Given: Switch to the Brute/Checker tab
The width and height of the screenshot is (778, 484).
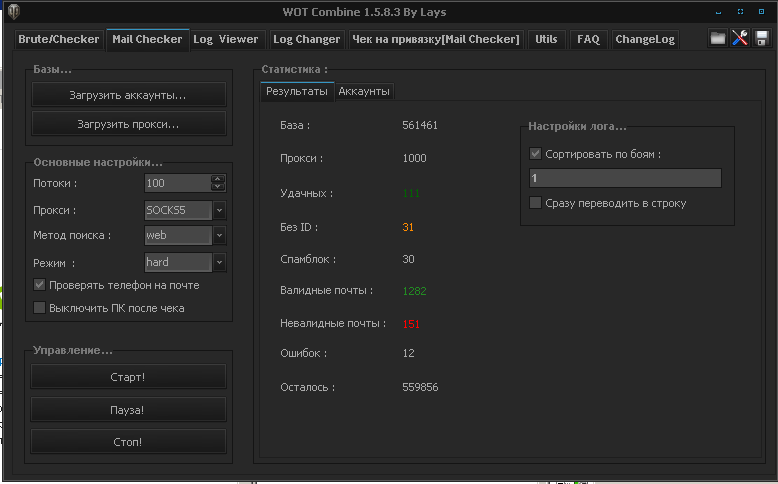Looking at the screenshot, I should 59,39.
